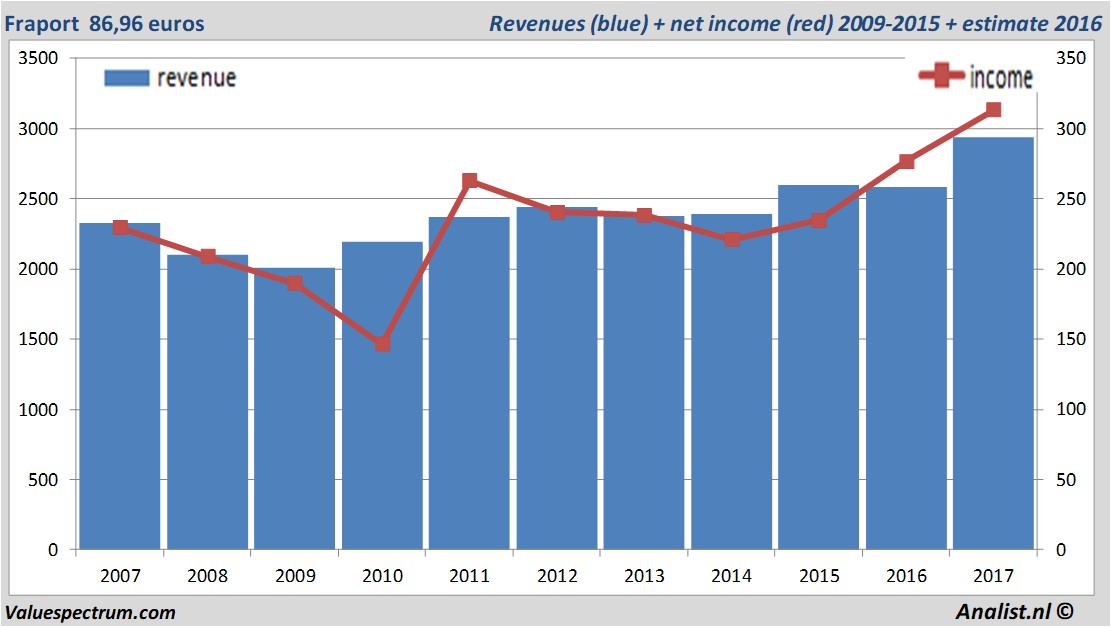1111x627 pixels.
Task: Select the 2015 revenue bar
Action: [819, 368]
